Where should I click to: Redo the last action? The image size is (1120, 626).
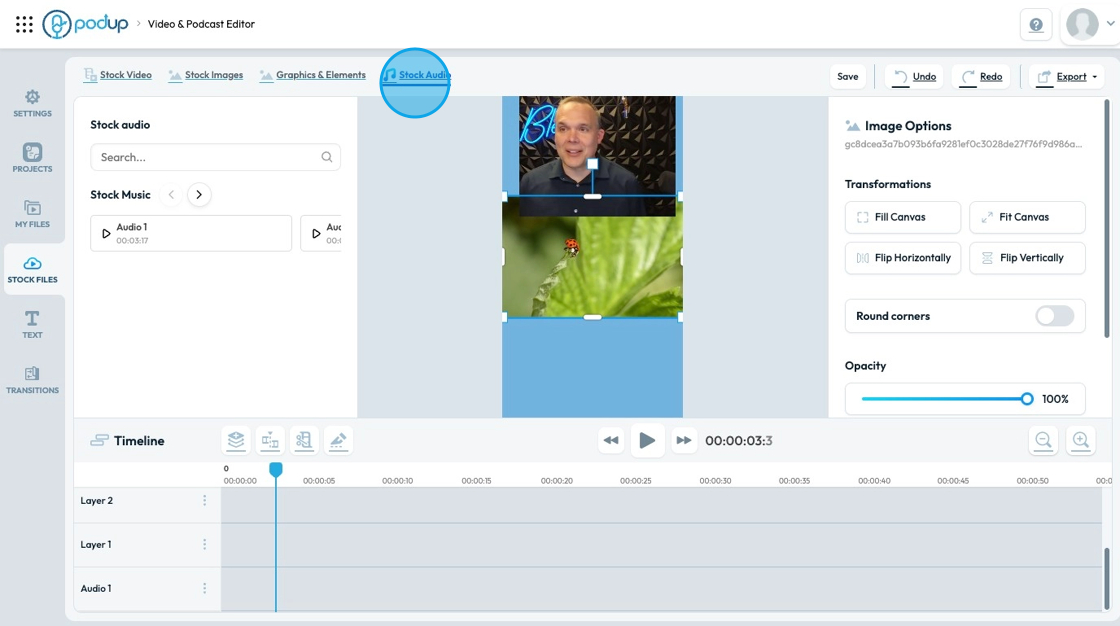[x=981, y=76]
